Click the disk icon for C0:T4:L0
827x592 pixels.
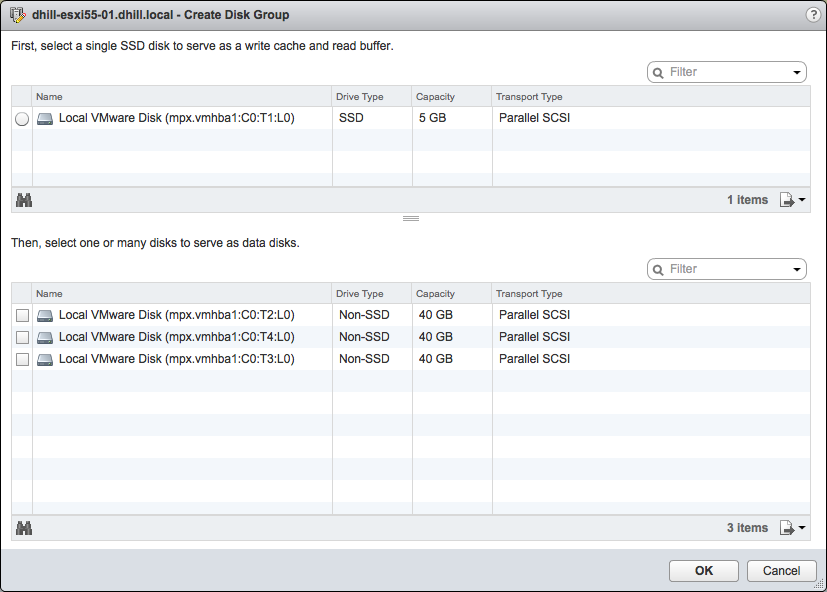pos(45,337)
